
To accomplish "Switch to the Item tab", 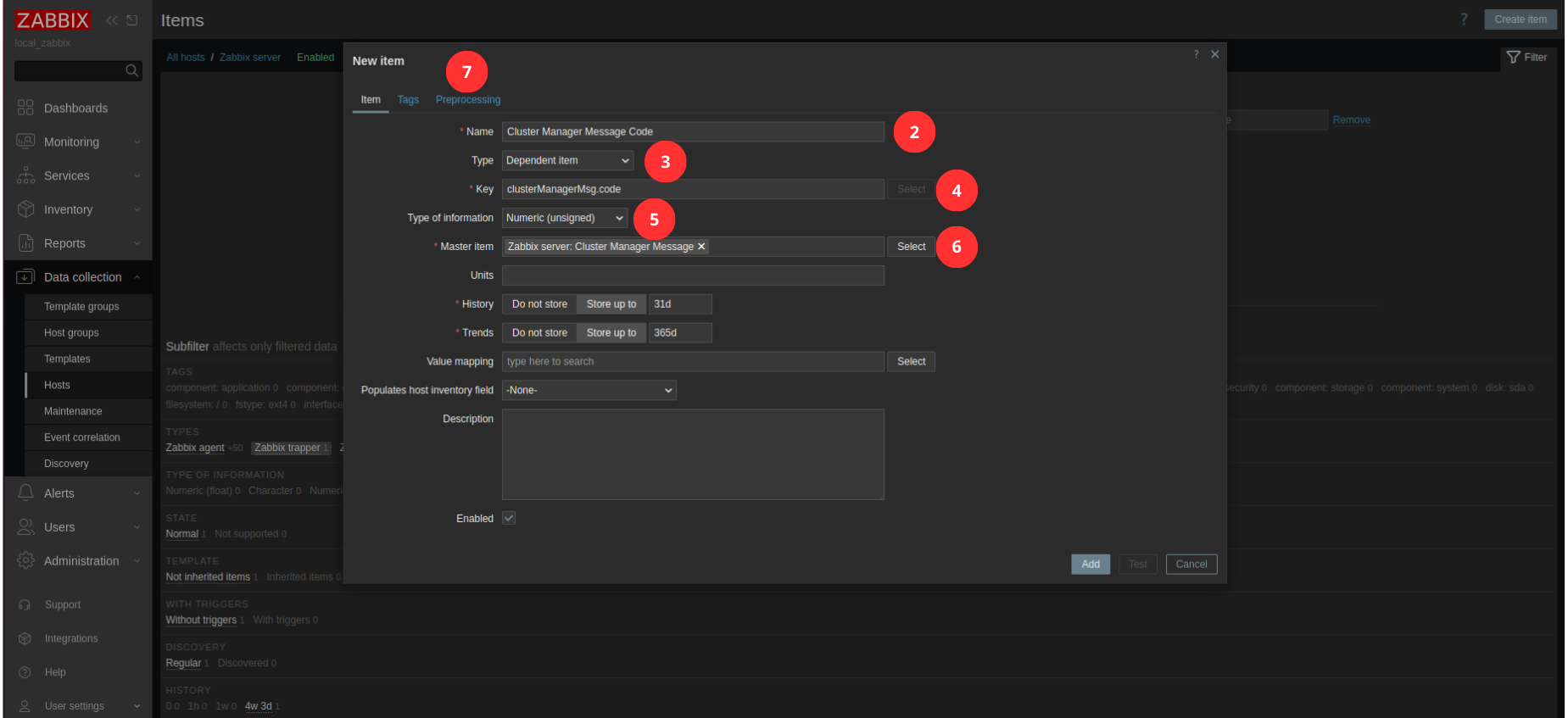I will tap(371, 100).
